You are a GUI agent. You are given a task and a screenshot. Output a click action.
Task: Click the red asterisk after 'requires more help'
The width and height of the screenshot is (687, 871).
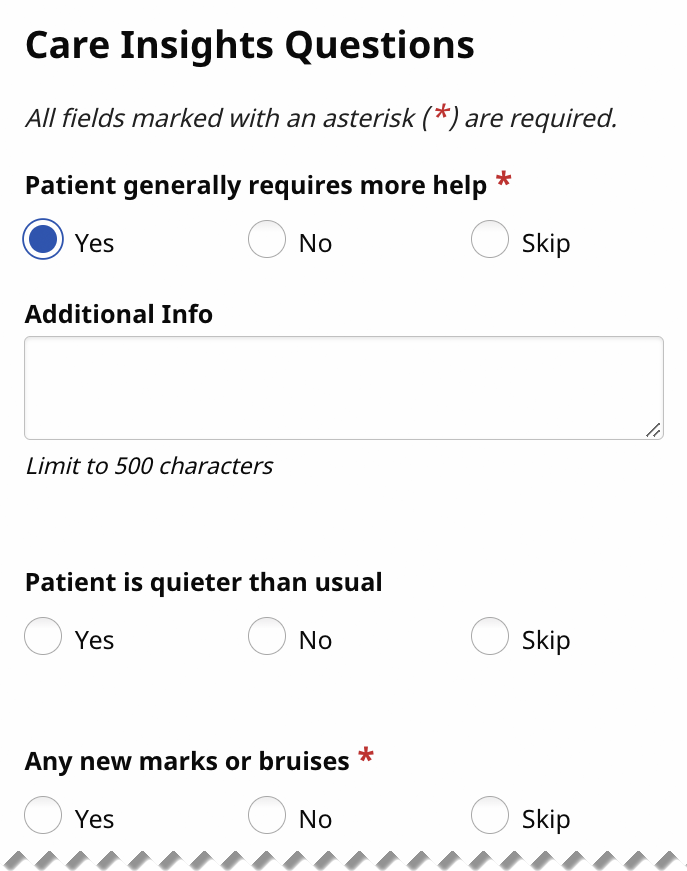point(504,181)
